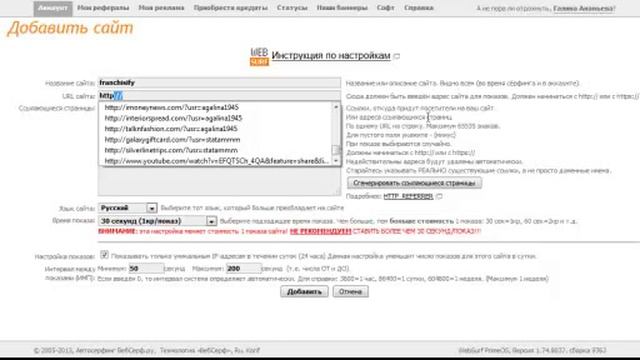Pick the imoneynews.com autocomplete suggestion
The height and width of the screenshot is (360, 640).
[x=172, y=107]
